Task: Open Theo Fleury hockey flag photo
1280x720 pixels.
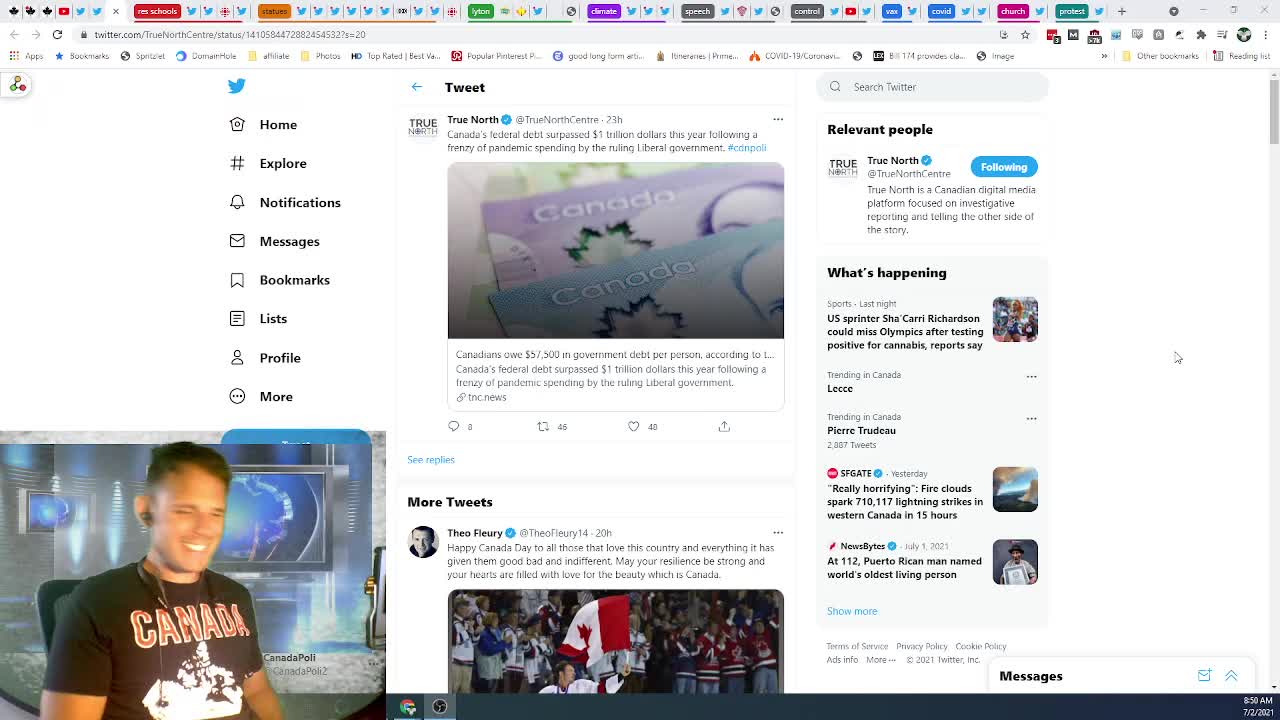Action: coord(615,641)
